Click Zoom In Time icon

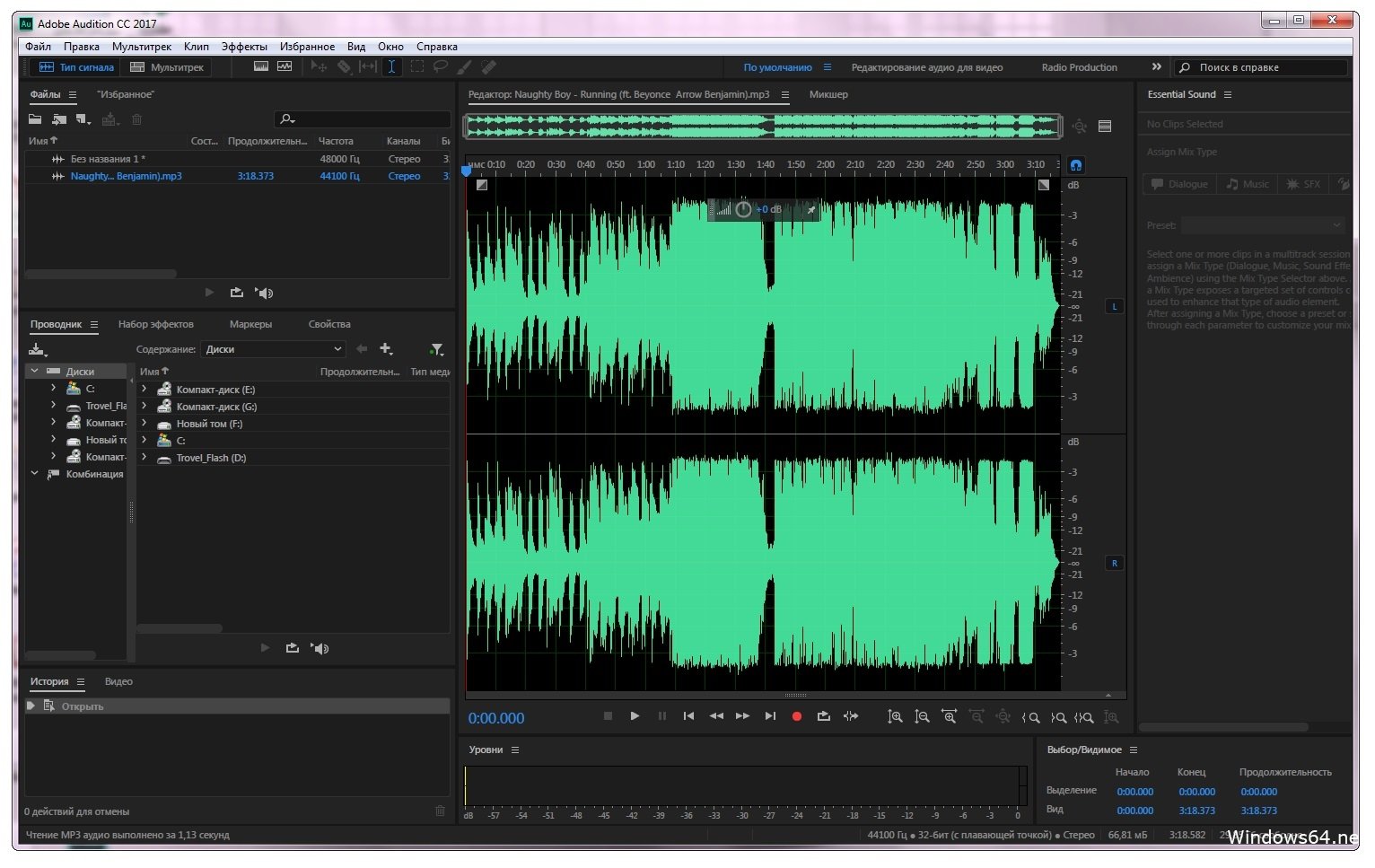949,716
